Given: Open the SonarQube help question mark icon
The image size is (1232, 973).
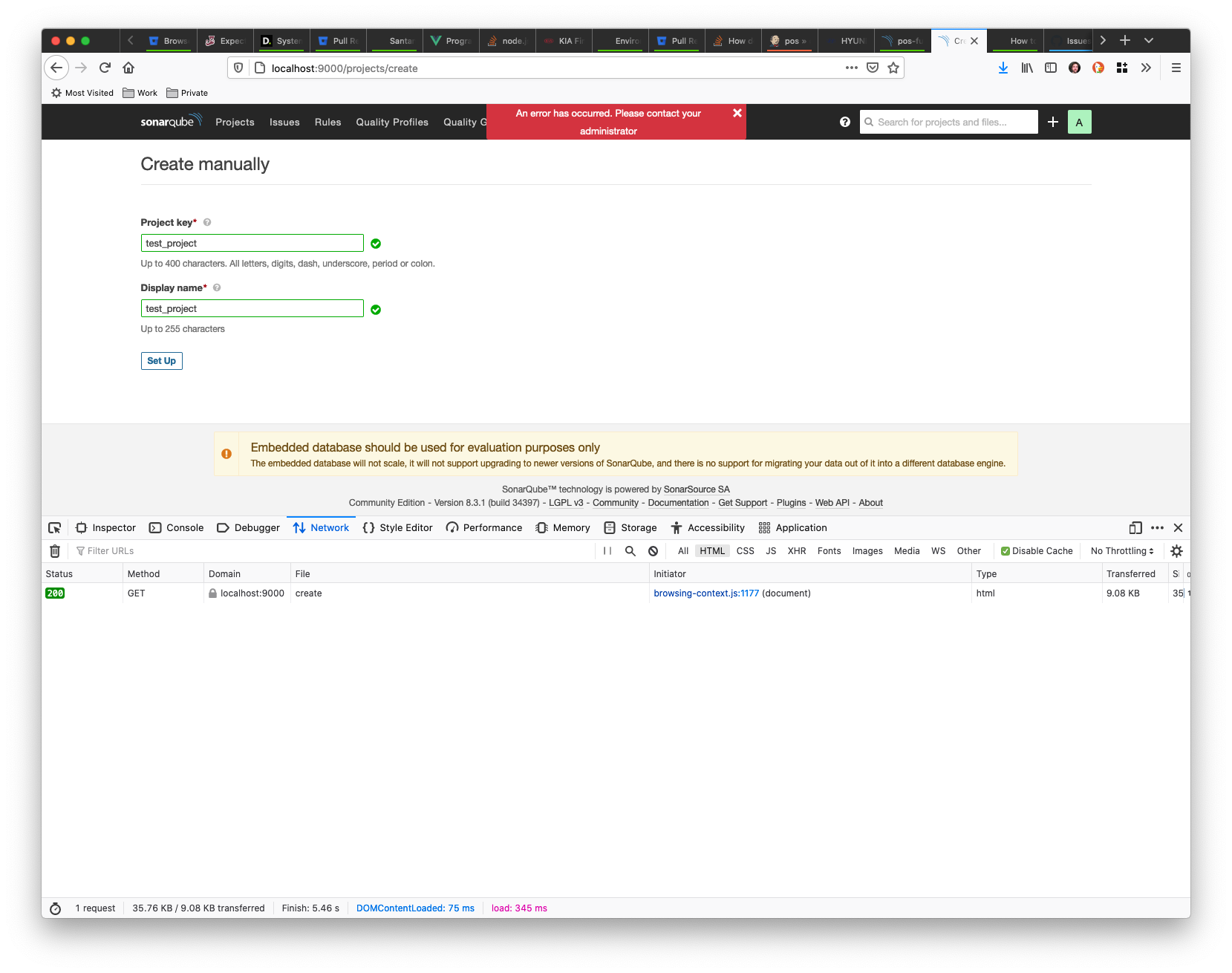Looking at the screenshot, I should pyautogui.click(x=845, y=122).
